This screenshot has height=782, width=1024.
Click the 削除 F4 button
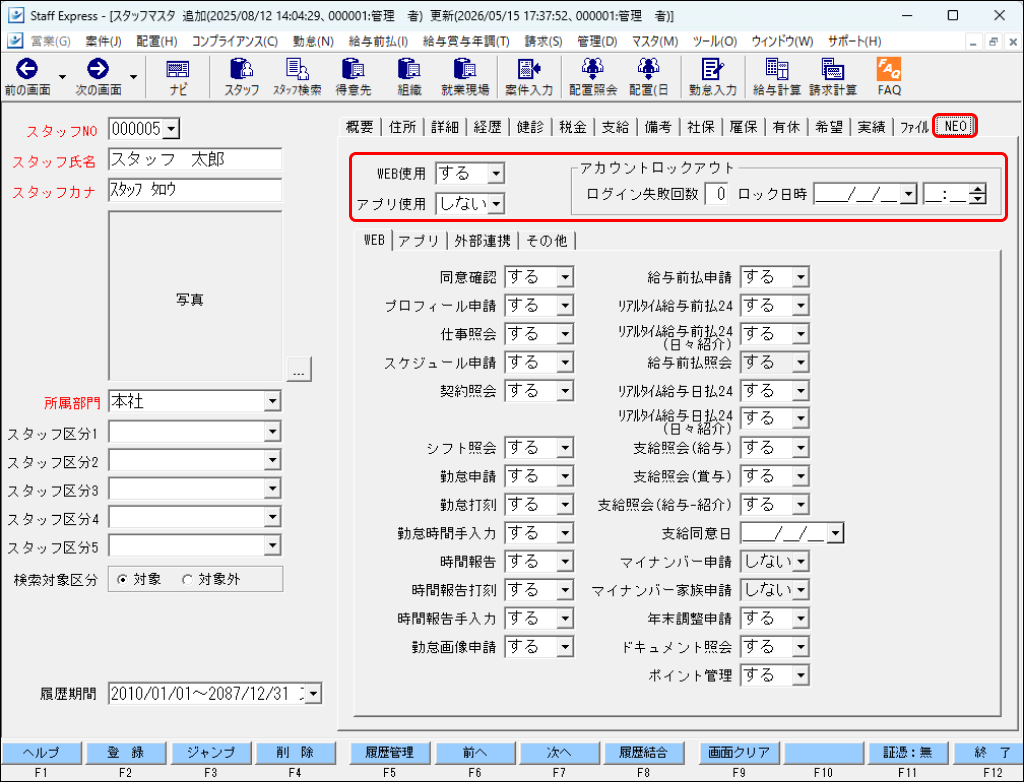click(x=295, y=753)
